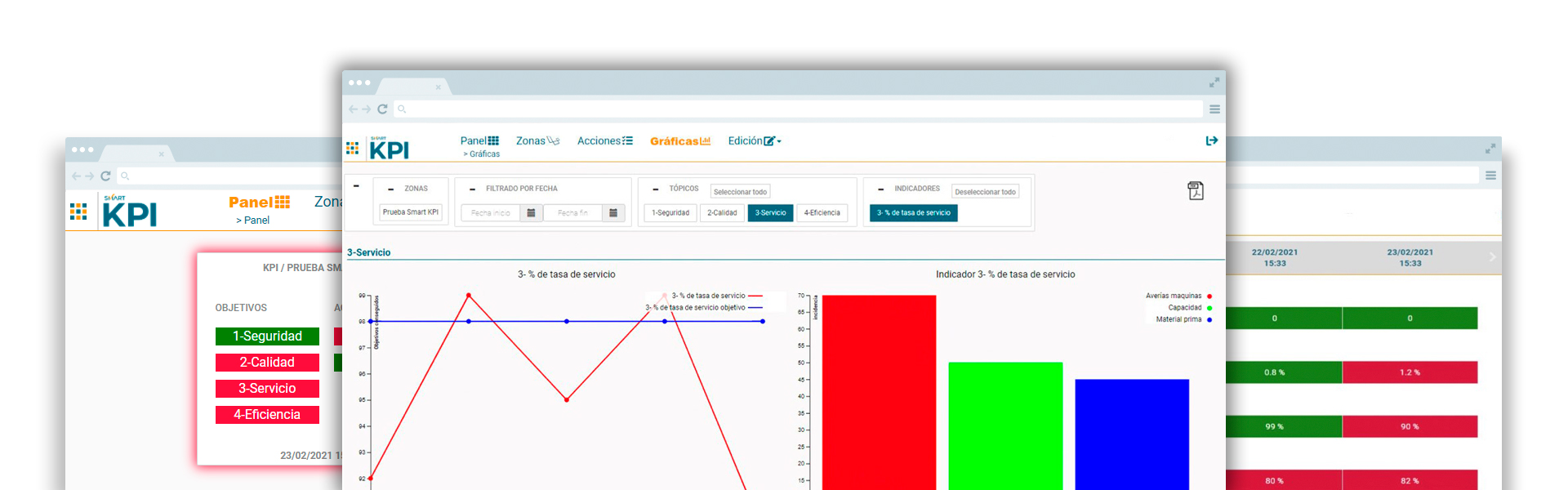Screen dimensions: 1568x490
Task: Select the Prueba Smart KPI zone
Action: pyautogui.click(x=411, y=212)
